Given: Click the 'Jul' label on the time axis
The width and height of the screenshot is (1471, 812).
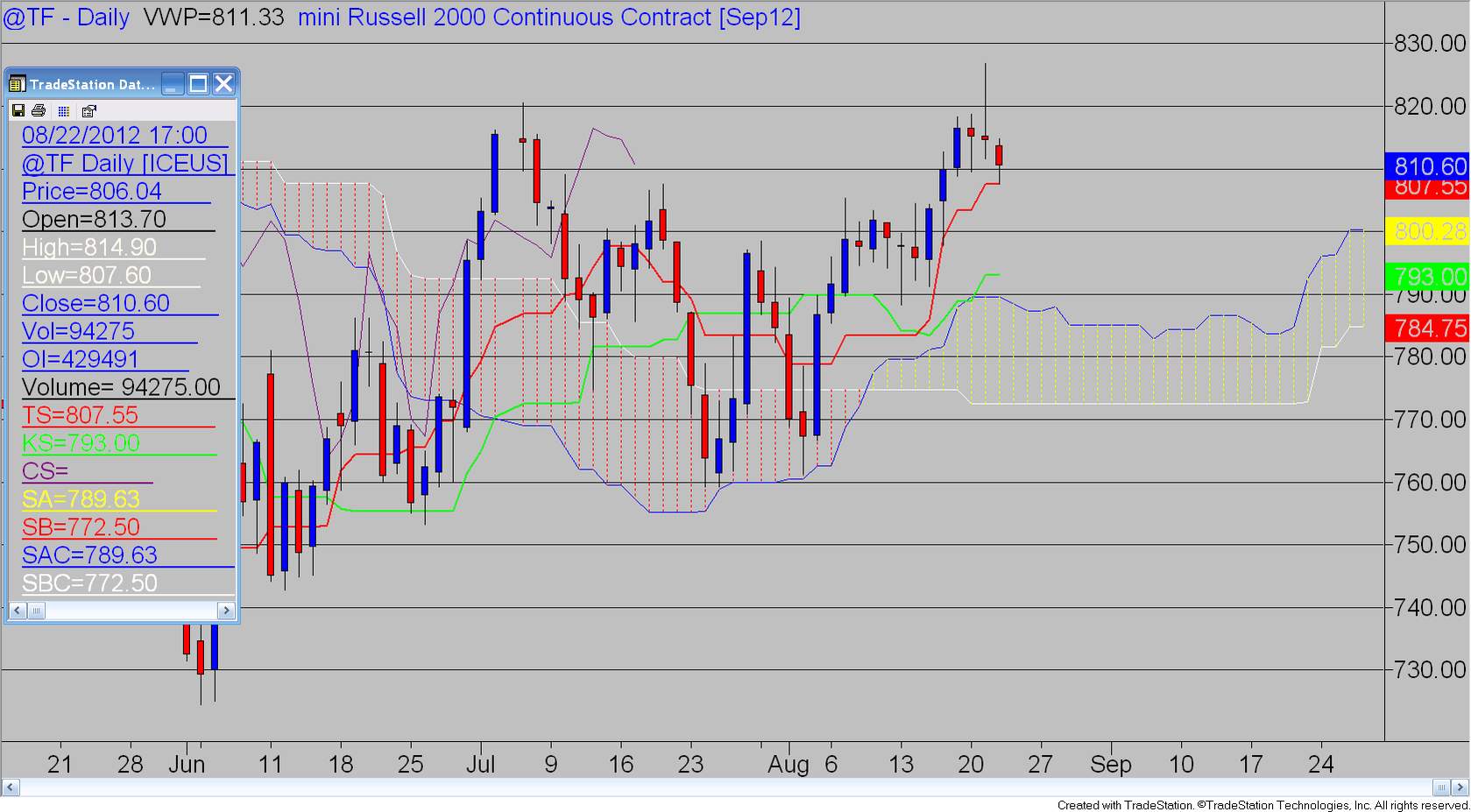Looking at the screenshot, I should (480, 764).
